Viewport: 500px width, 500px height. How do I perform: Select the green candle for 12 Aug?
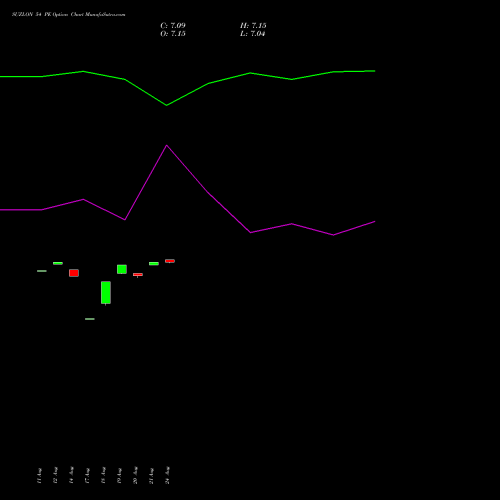[58, 263]
